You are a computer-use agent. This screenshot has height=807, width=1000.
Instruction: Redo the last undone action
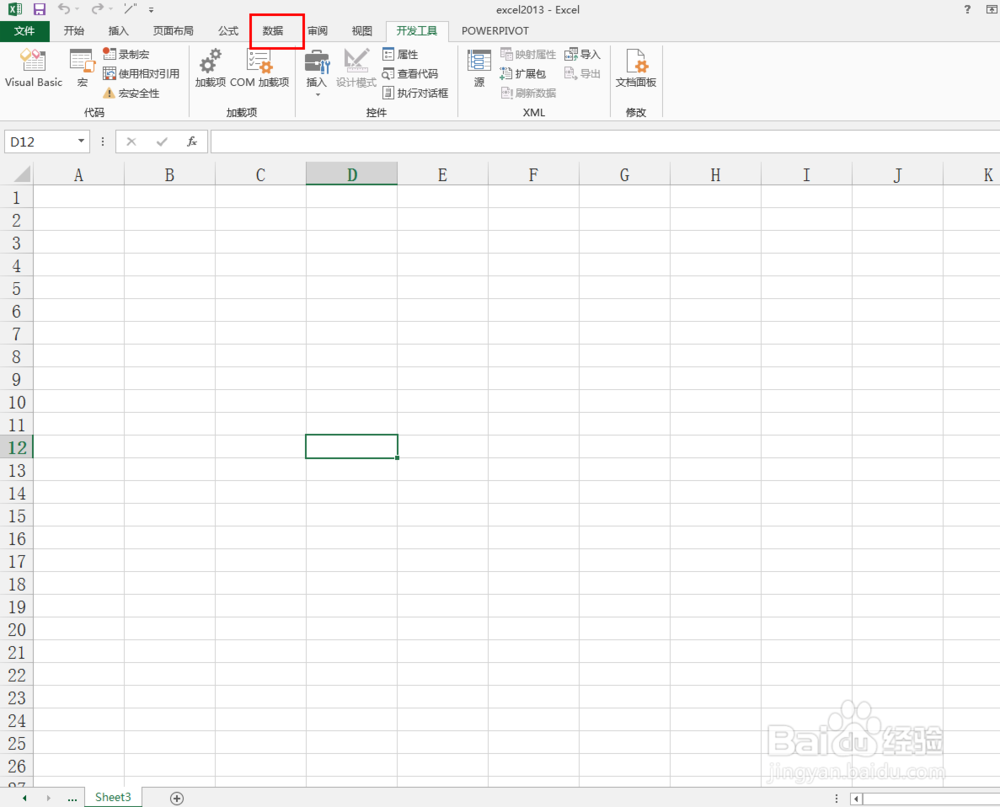point(97,9)
